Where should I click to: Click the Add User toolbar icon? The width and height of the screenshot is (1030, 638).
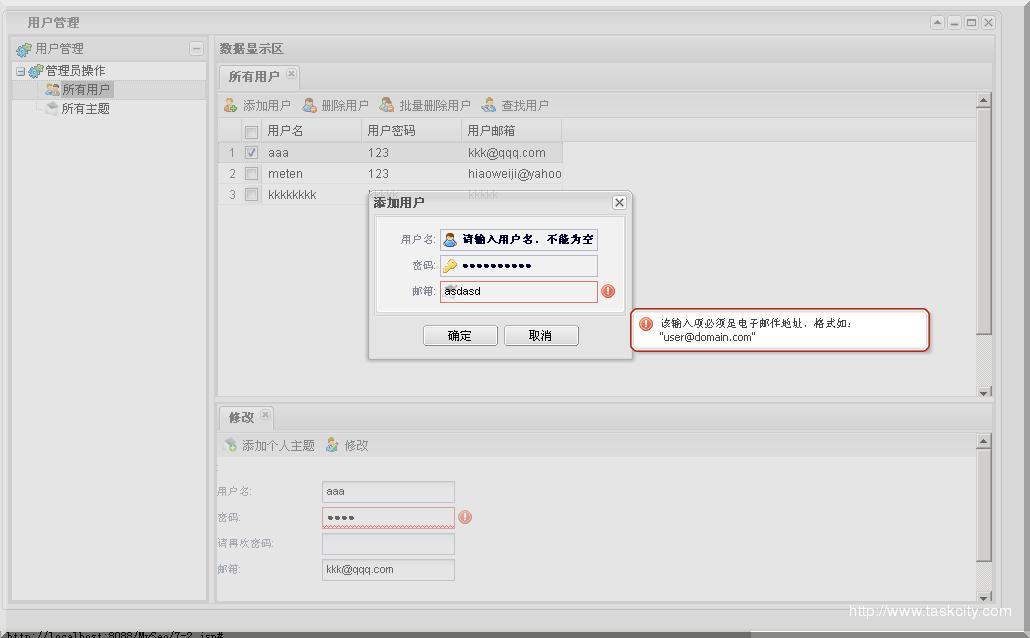tap(230, 105)
